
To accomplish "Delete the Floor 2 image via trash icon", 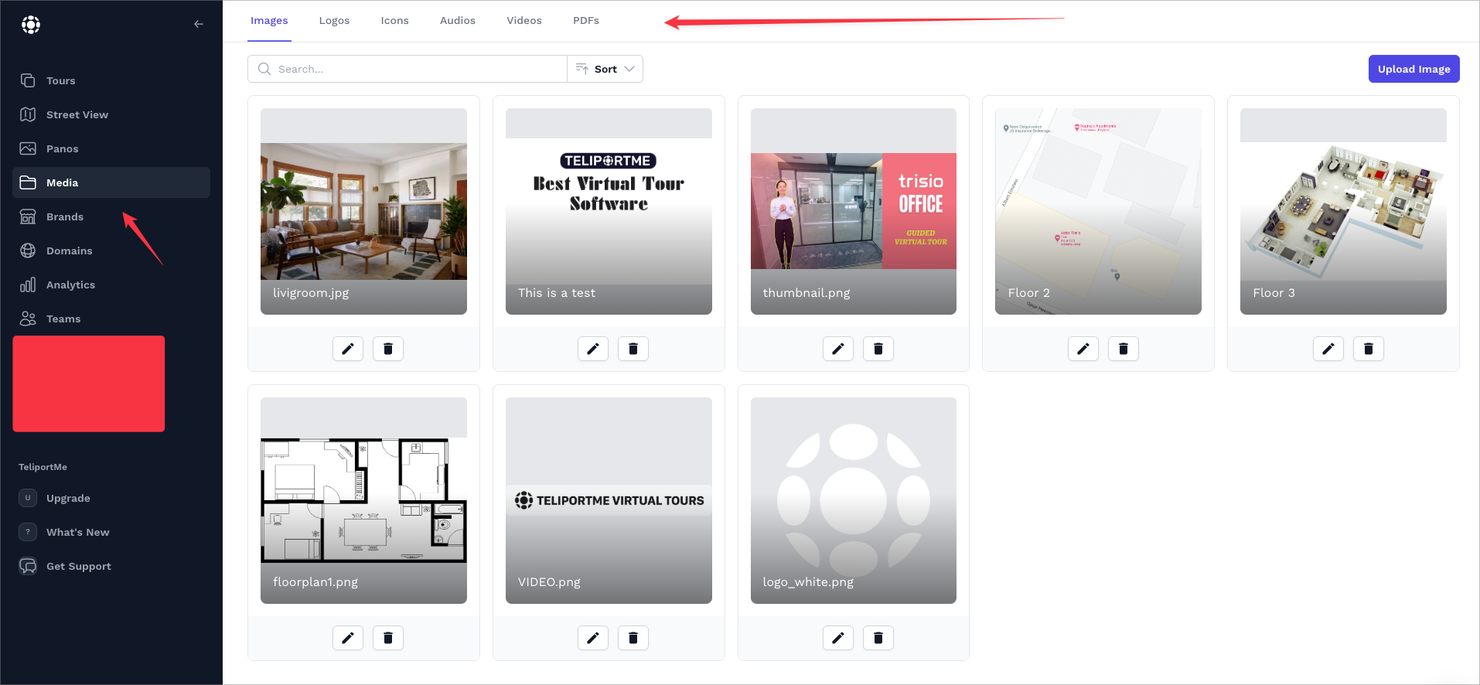I will [1123, 349].
